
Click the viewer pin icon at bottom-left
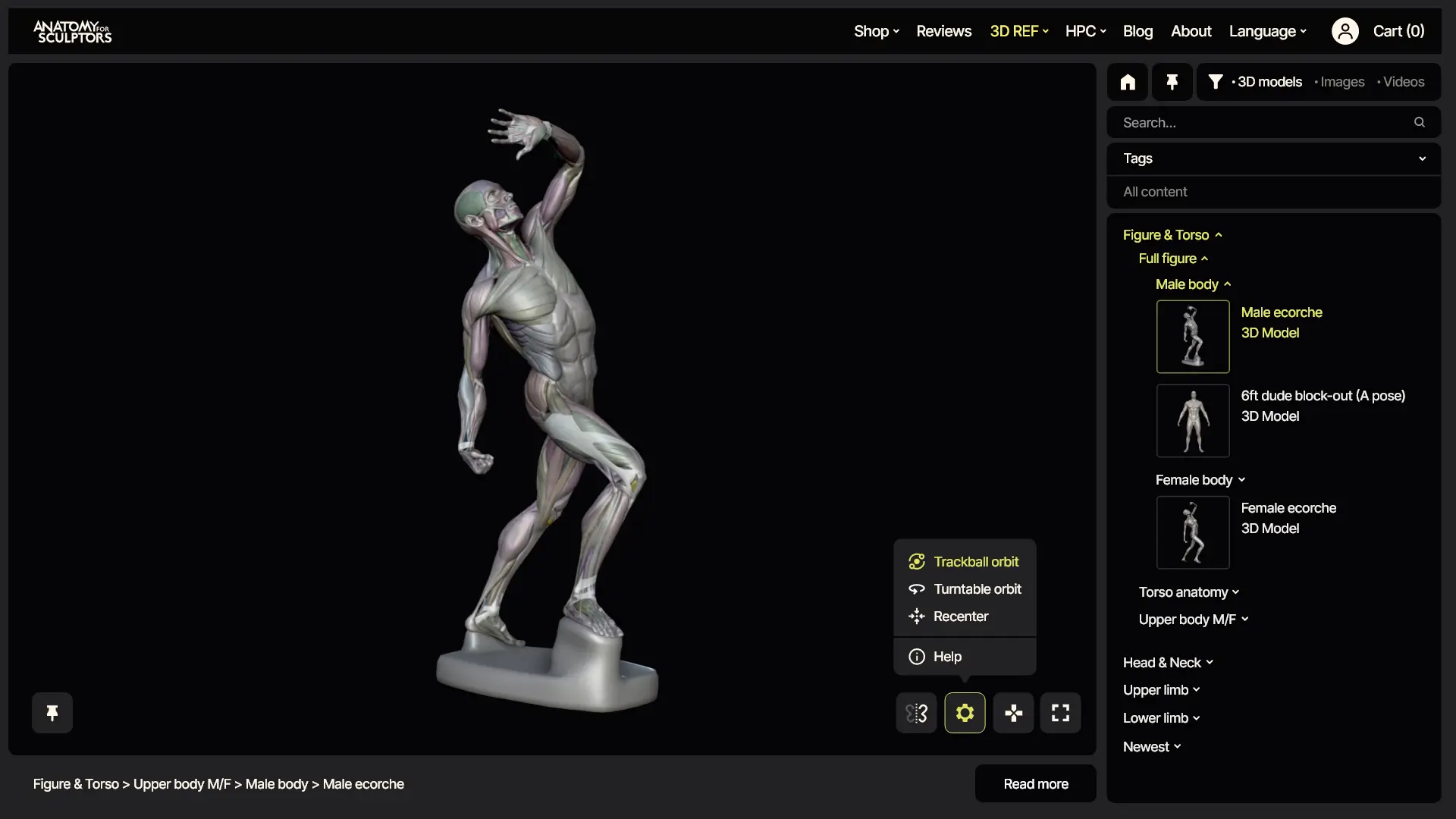[52, 713]
